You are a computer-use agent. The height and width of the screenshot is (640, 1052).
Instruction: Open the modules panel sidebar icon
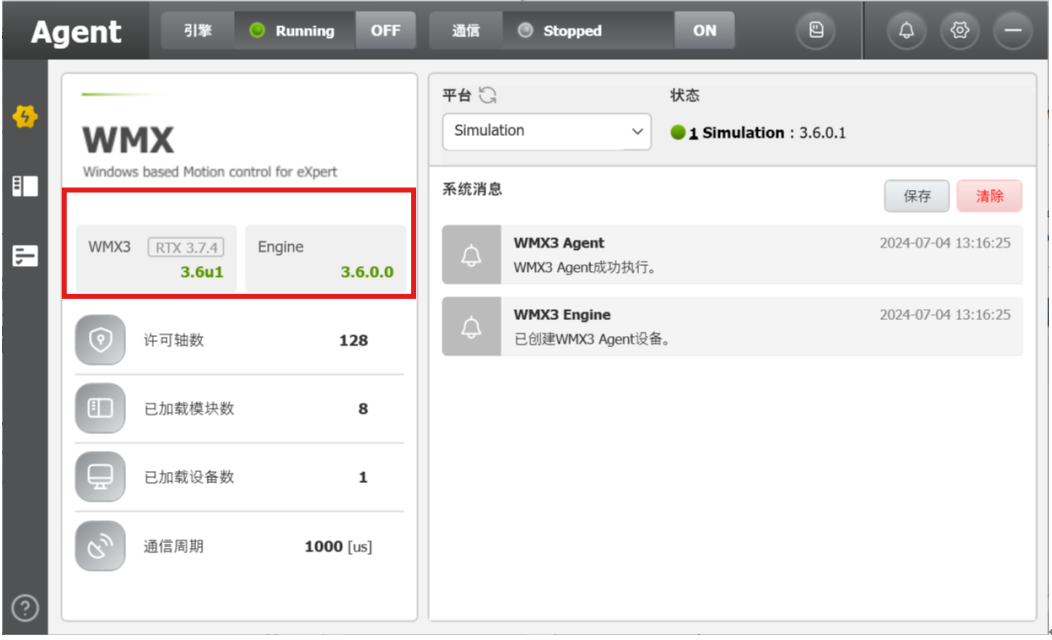point(25,186)
